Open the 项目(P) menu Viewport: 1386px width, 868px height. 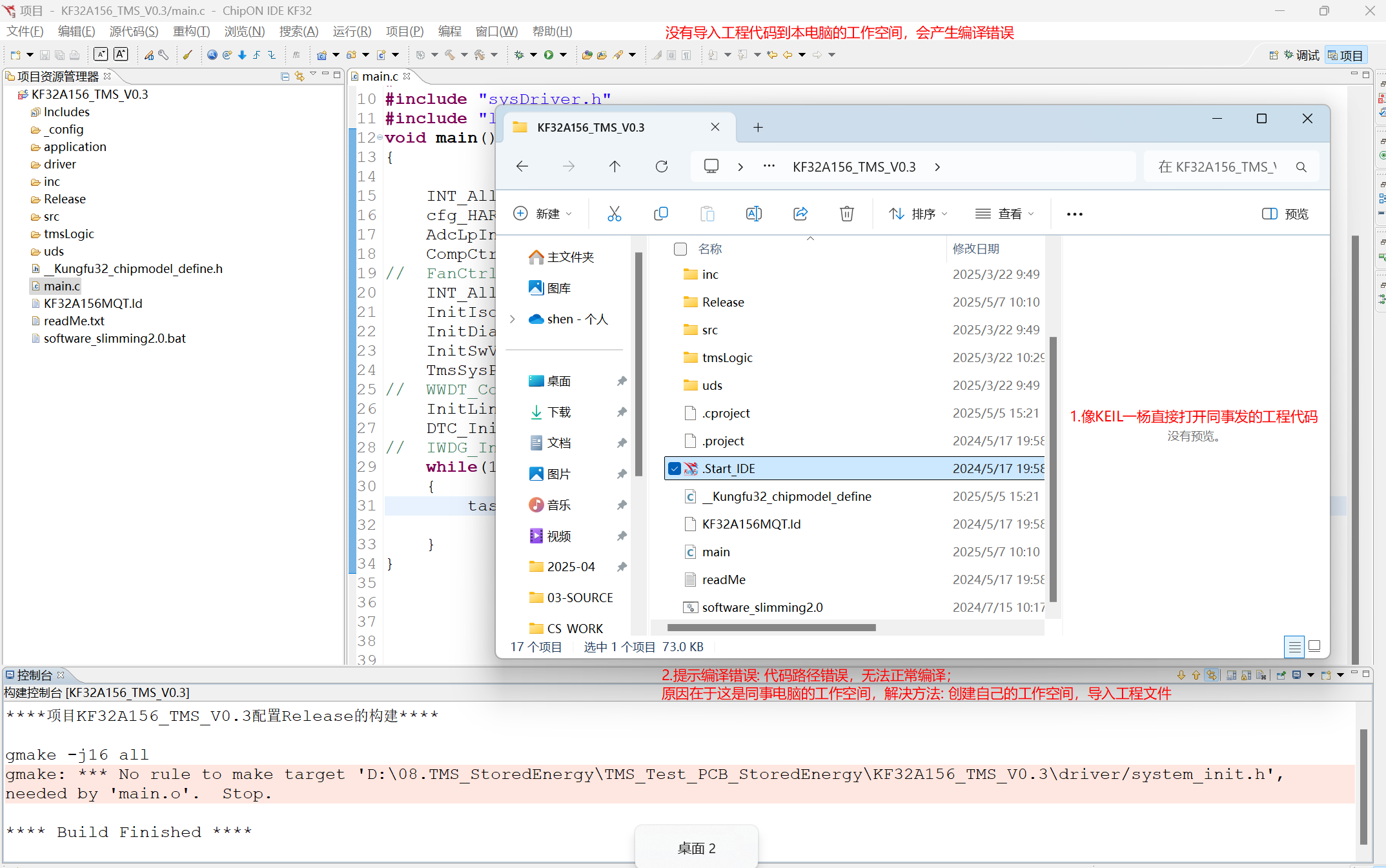click(404, 31)
